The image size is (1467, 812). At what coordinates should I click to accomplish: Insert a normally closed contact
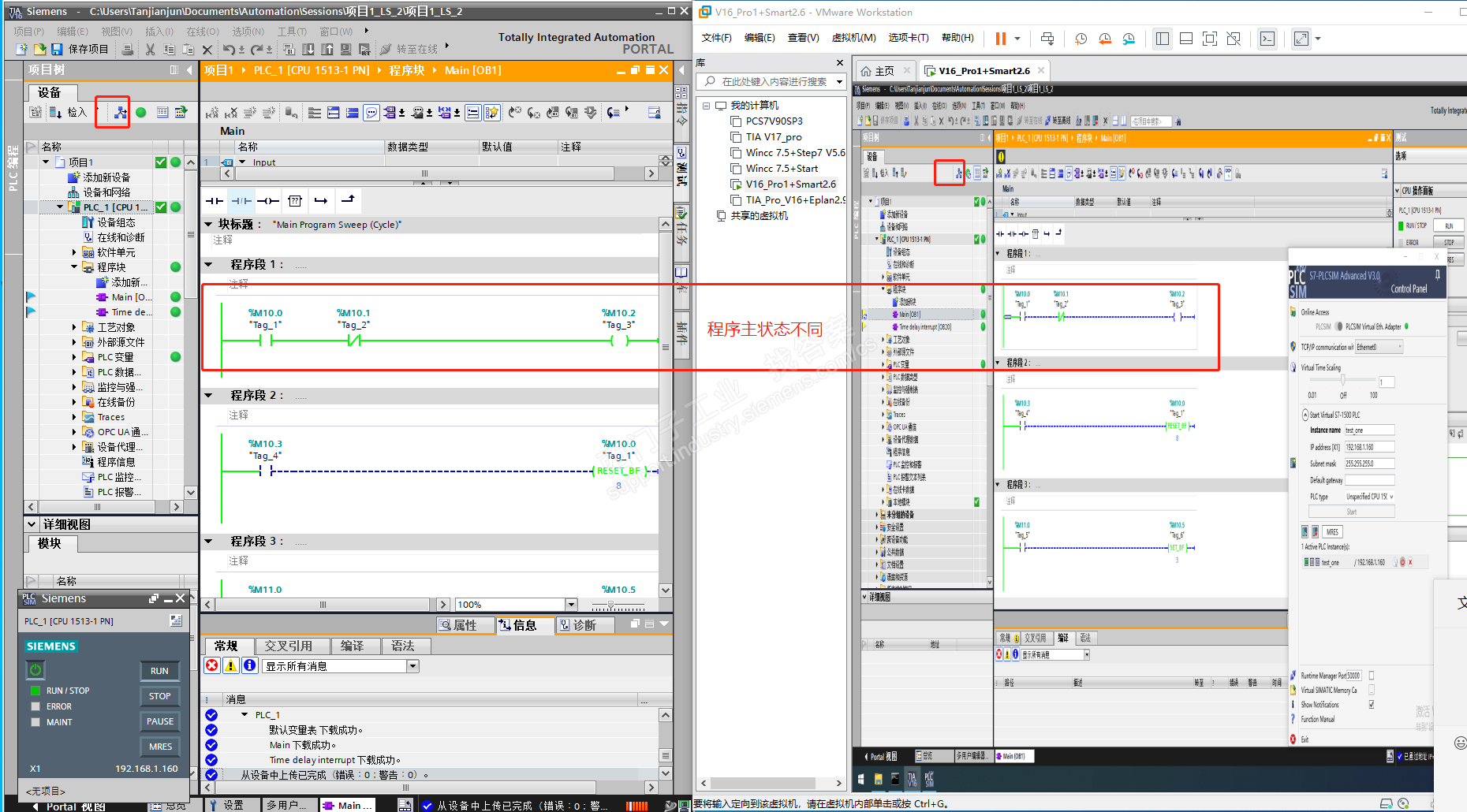pos(241,200)
